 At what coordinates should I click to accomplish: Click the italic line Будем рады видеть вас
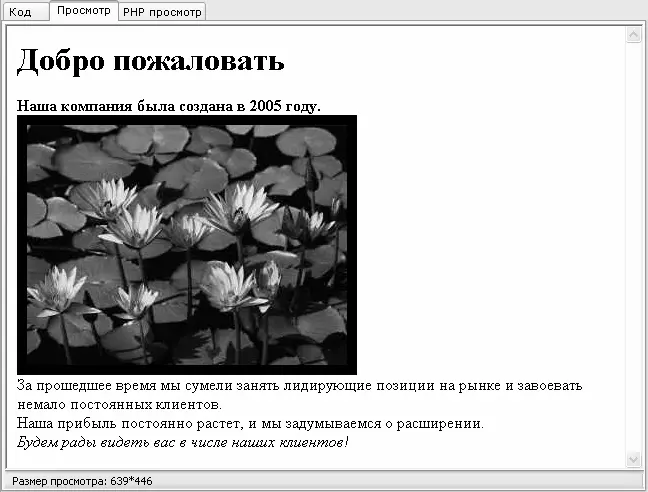point(183,442)
